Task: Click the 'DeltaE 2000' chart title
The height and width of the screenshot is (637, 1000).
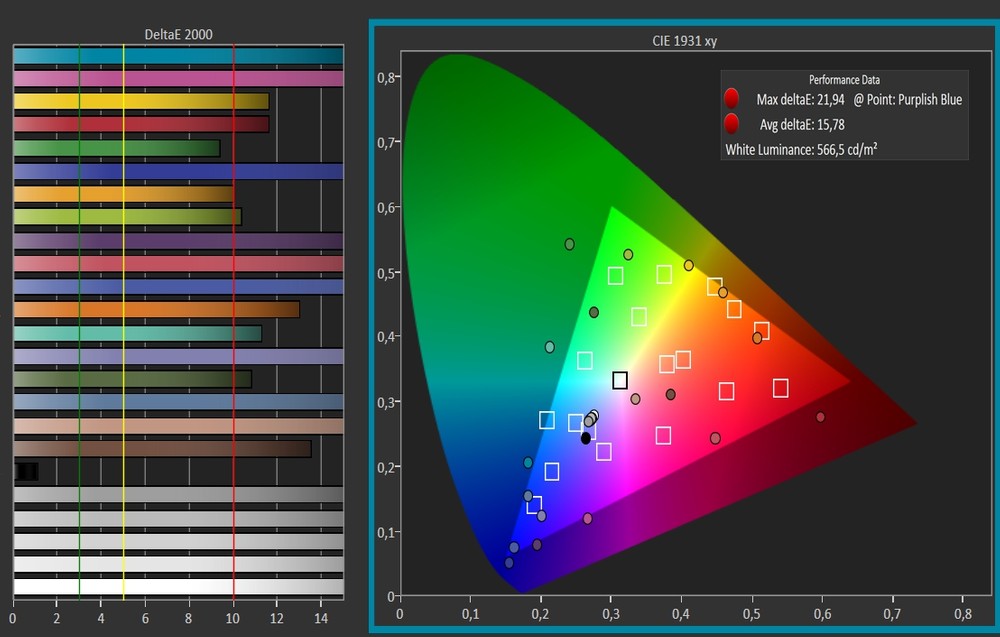Action: pyautogui.click(x=179, y=34)
